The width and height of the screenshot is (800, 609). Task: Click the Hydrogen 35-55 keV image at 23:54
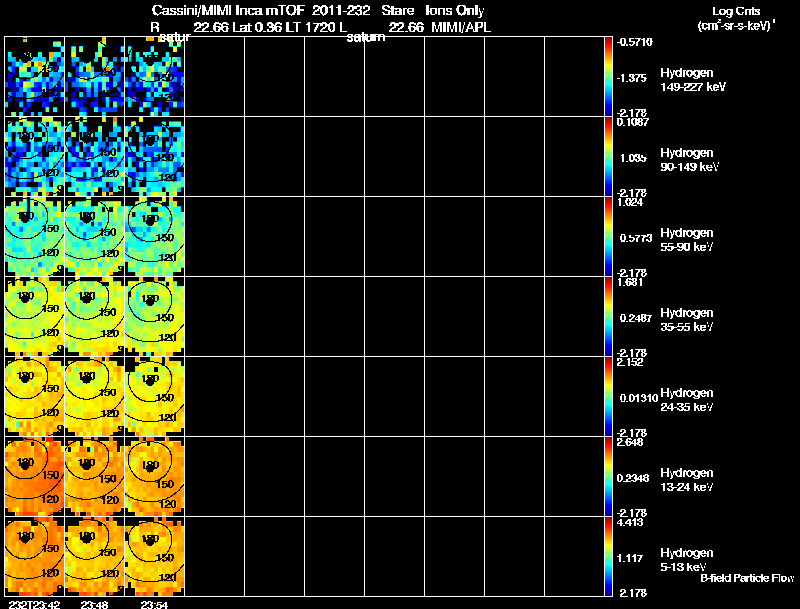[155, 317]
